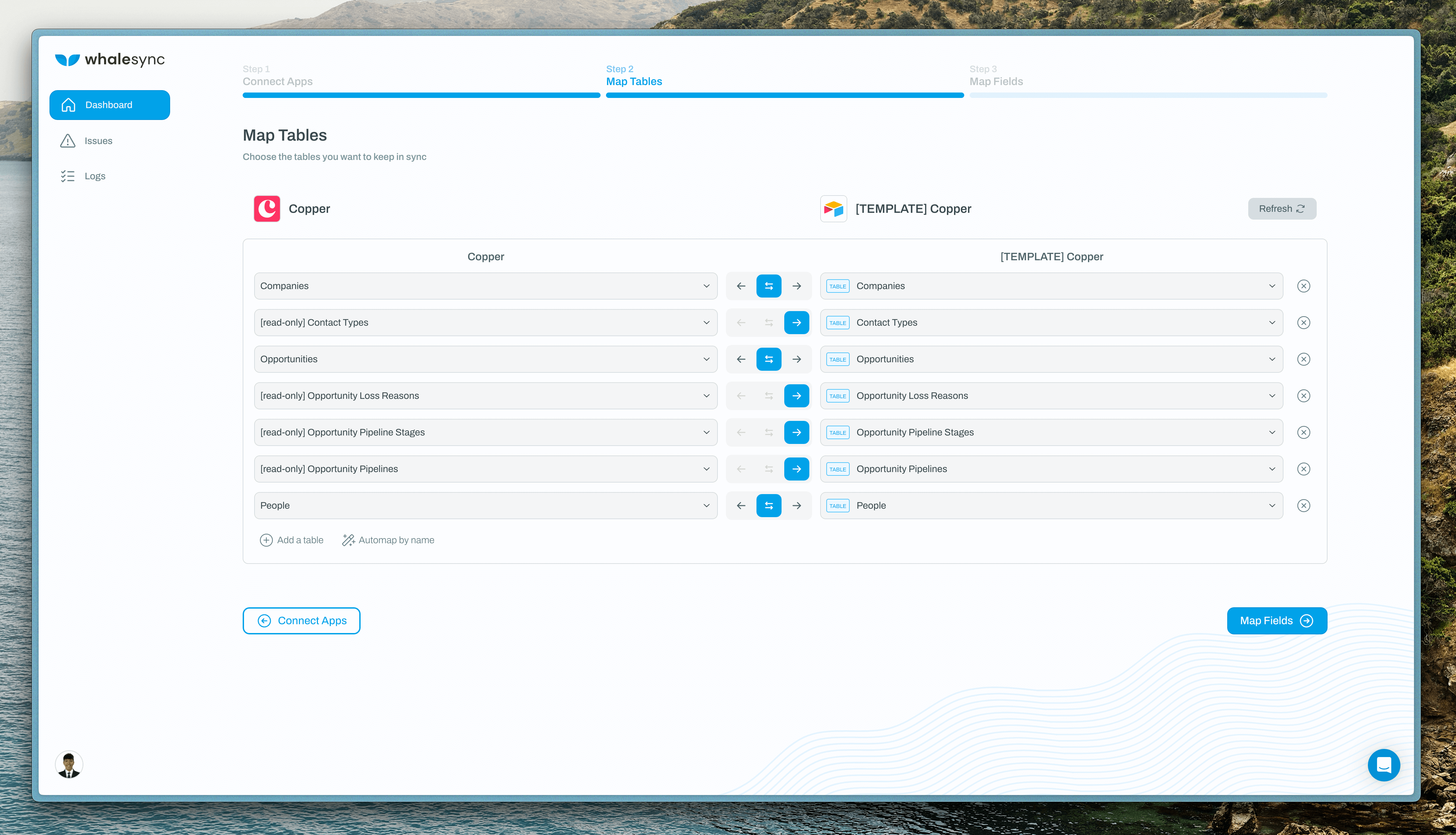This screenshot has height=835, width=1456.
Task: Open Airtable Opportunity Pipeline Stages dropdown
Action: 1051,432
